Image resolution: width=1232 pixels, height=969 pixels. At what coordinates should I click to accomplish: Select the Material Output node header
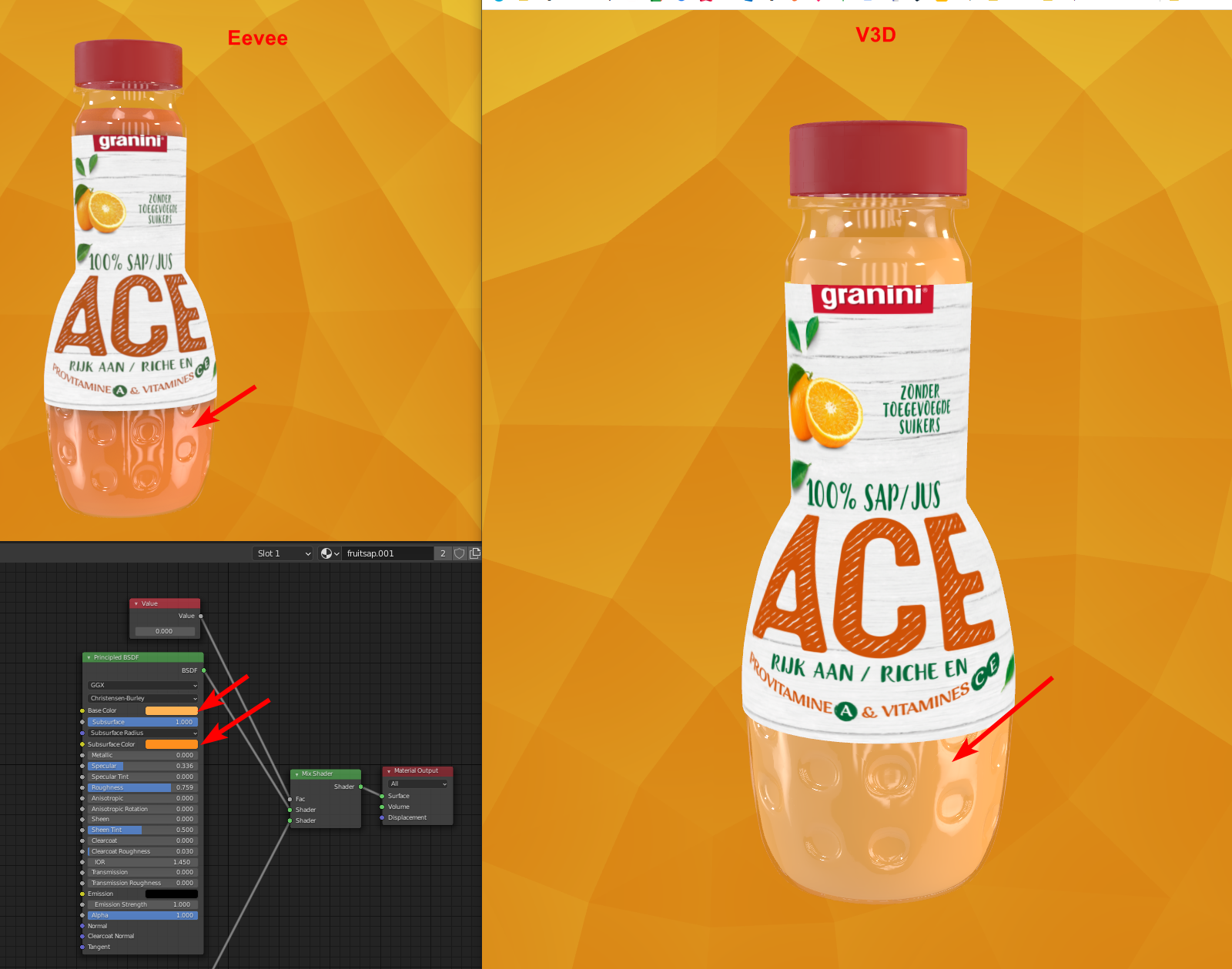(418, 771)
